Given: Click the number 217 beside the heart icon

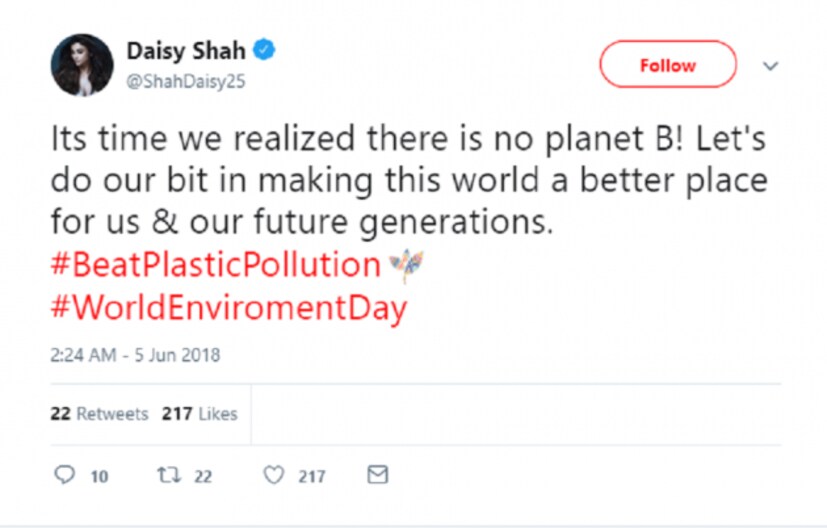Looking at the screenshot, I should (x=312, y=477).
